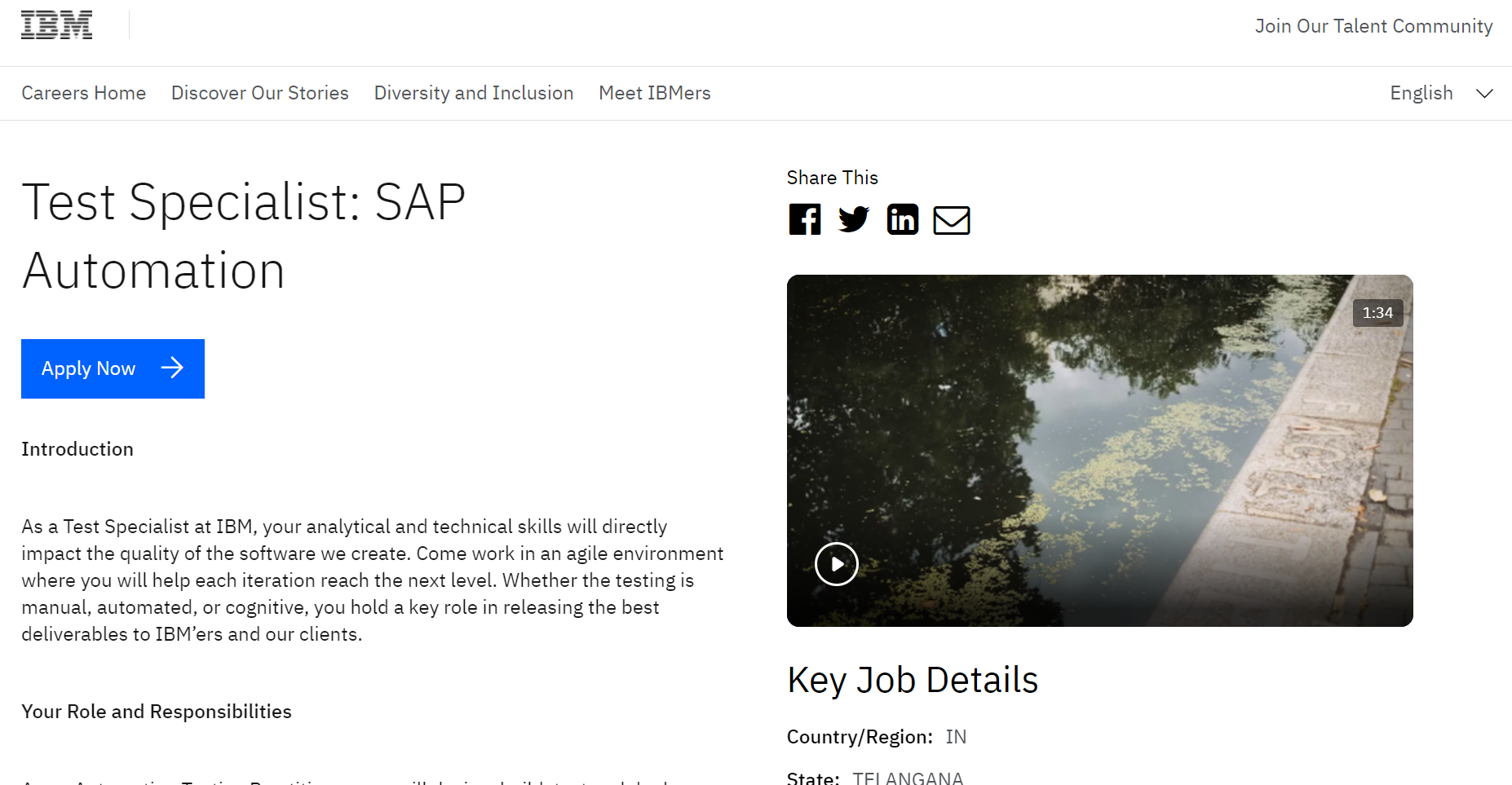Go to Careers Home
1512x785 pixels.
pyautogui.click(x=83, y=93)
